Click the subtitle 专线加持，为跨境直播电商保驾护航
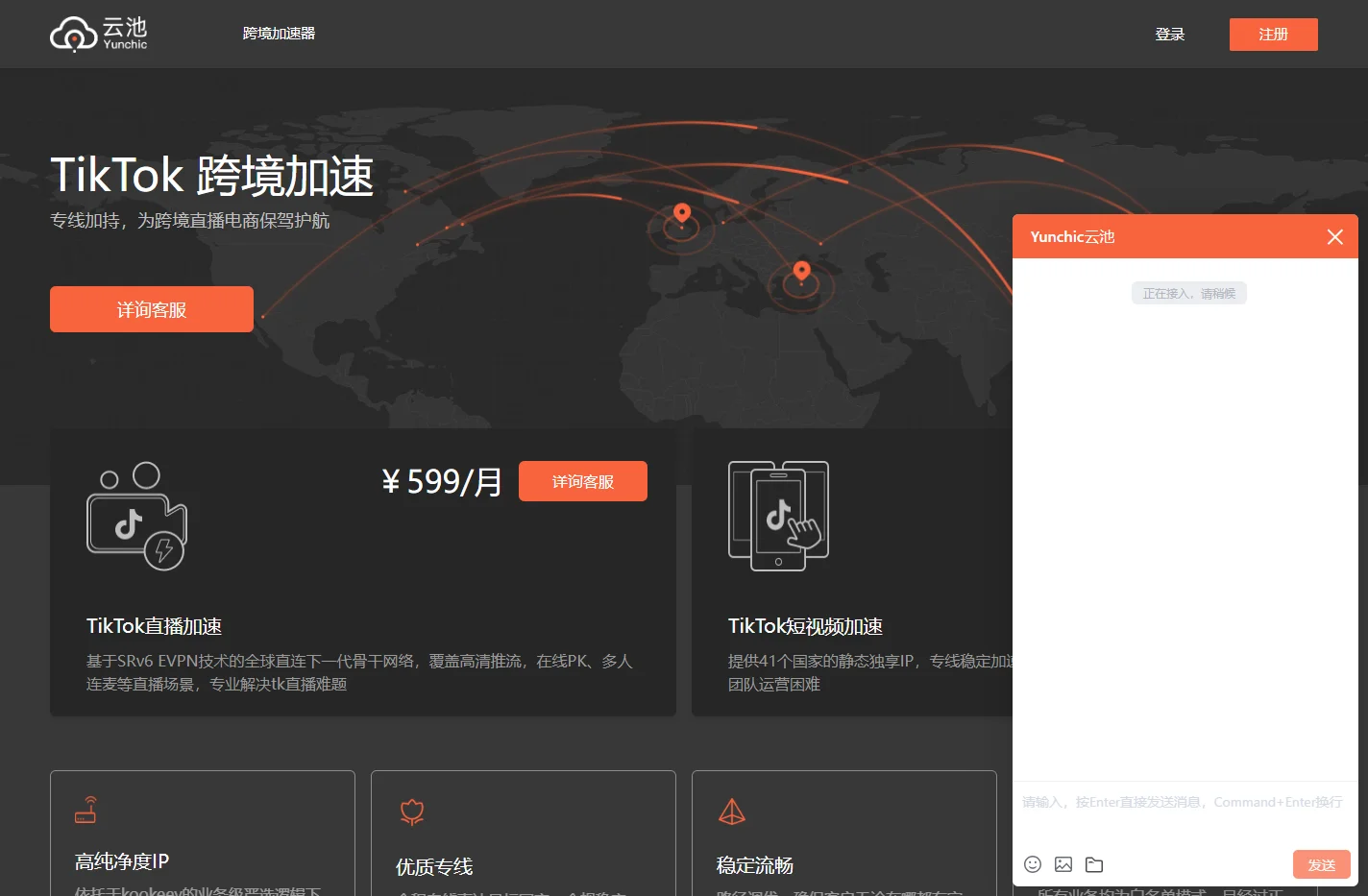 pyautogui.click(x=189, y=221)
